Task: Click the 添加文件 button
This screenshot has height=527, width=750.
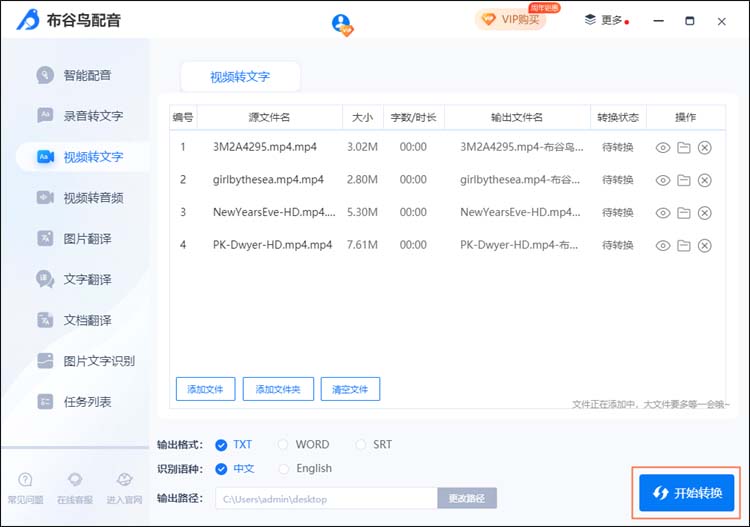Action: [206, 389]
